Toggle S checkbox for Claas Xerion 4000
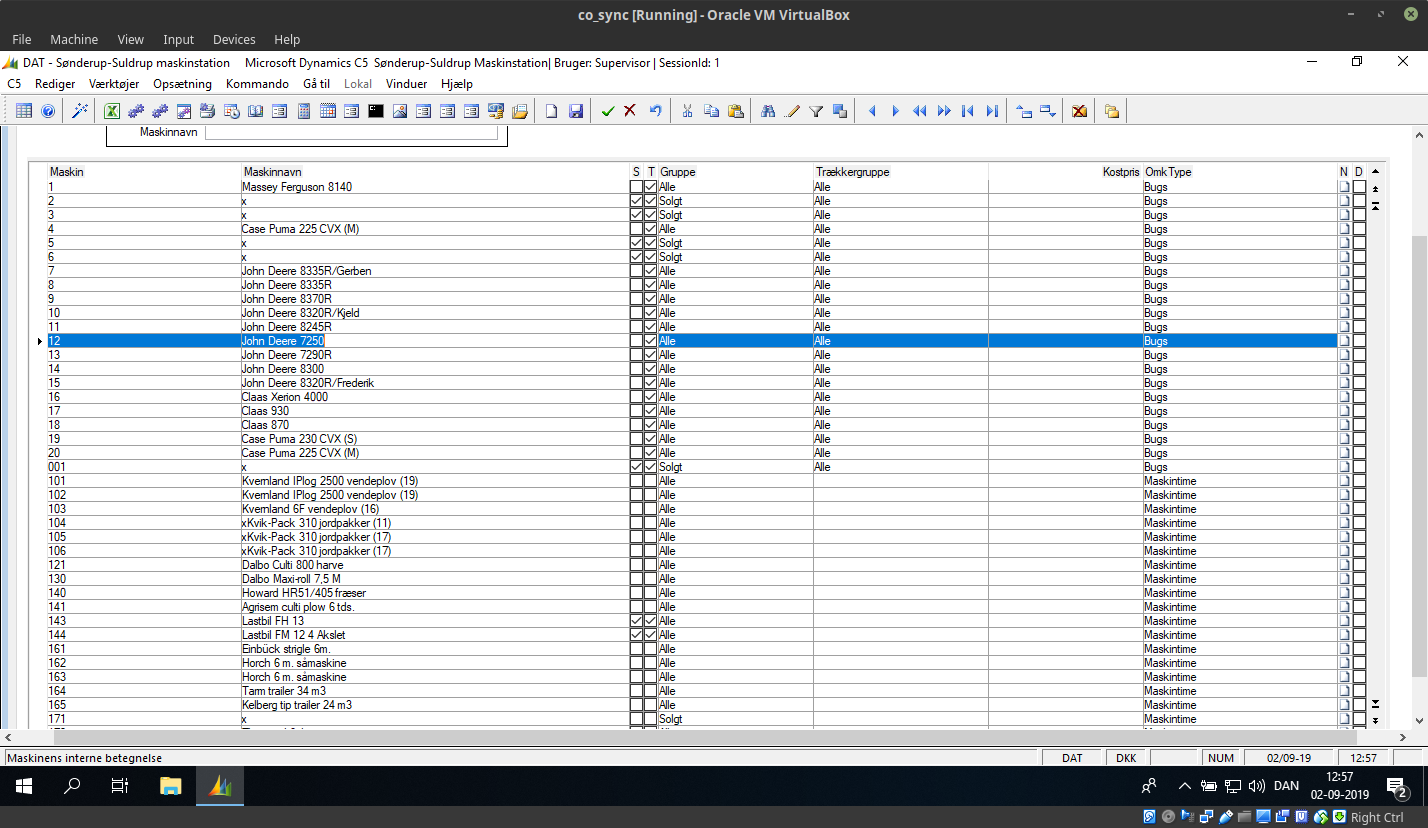 636,397
